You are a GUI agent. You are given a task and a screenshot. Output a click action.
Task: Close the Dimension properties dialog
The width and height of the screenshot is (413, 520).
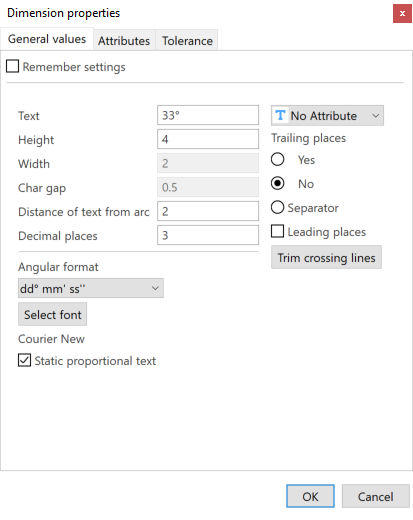(x=402, y=14)
